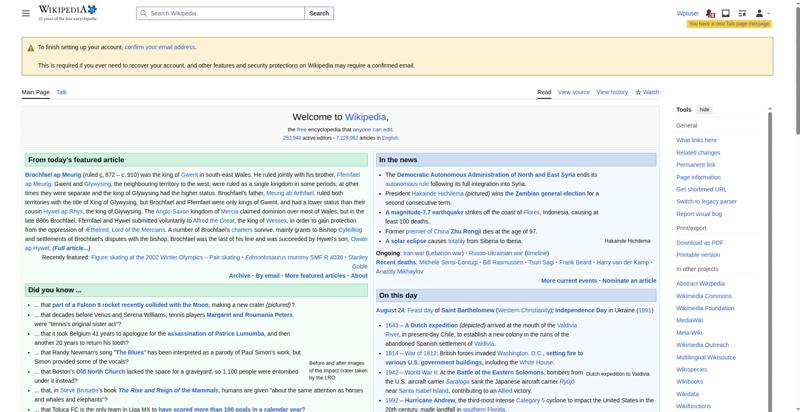Open Old North Church link

pyautogui.click(x=101, y=372)
